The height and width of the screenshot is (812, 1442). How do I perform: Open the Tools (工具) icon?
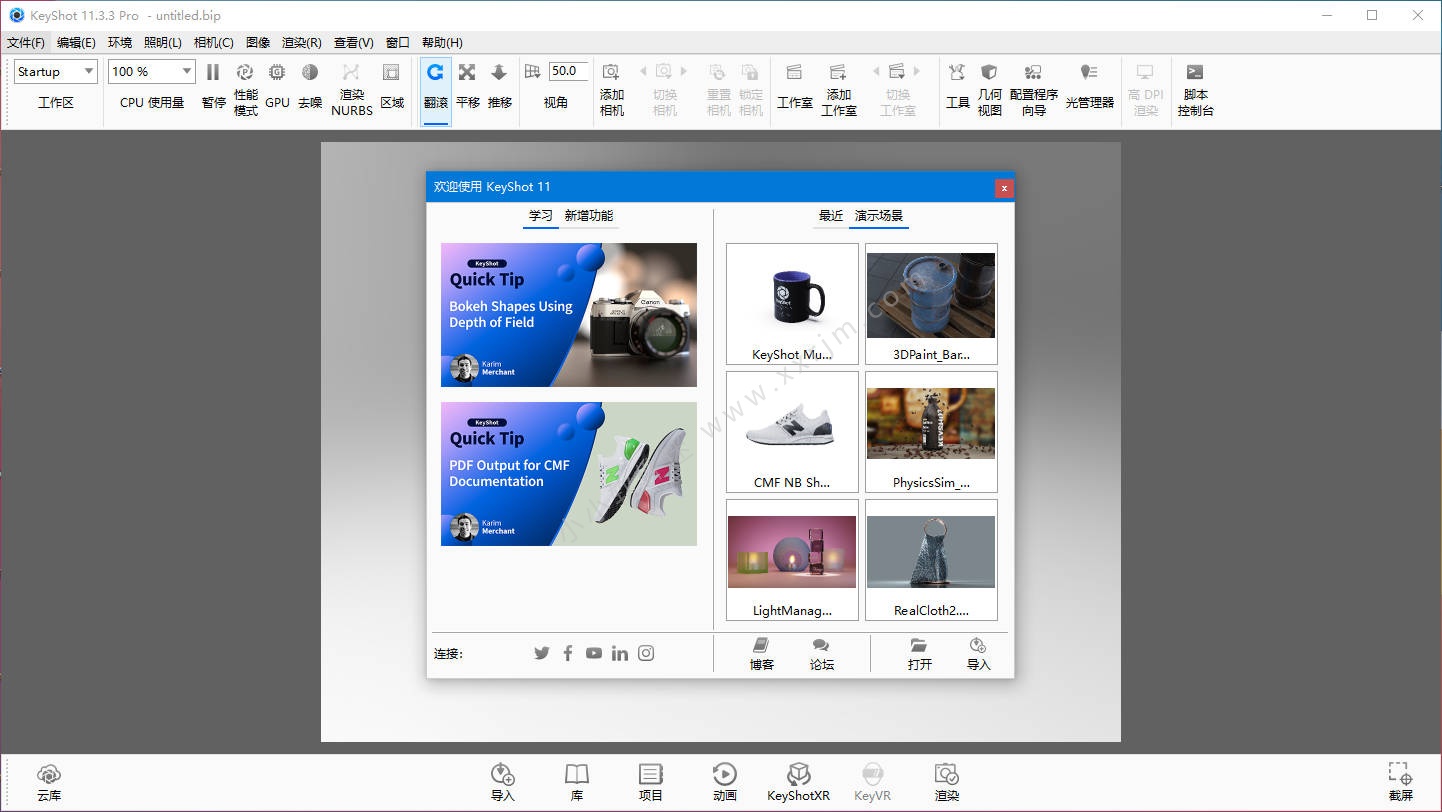tap(957, 72)
